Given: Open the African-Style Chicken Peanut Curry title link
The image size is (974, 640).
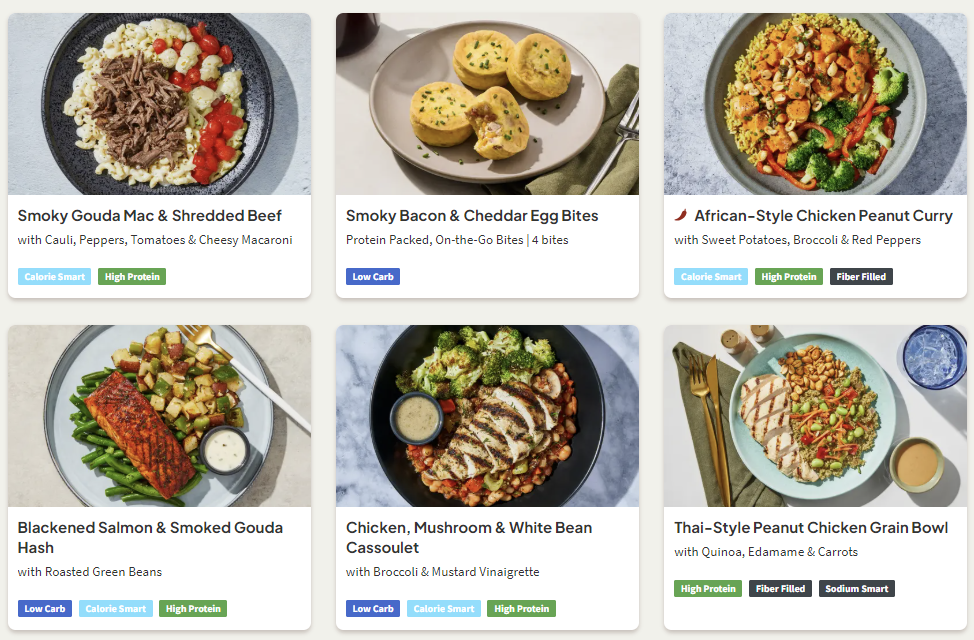Looking at the screenshot, I should point(823,215).
